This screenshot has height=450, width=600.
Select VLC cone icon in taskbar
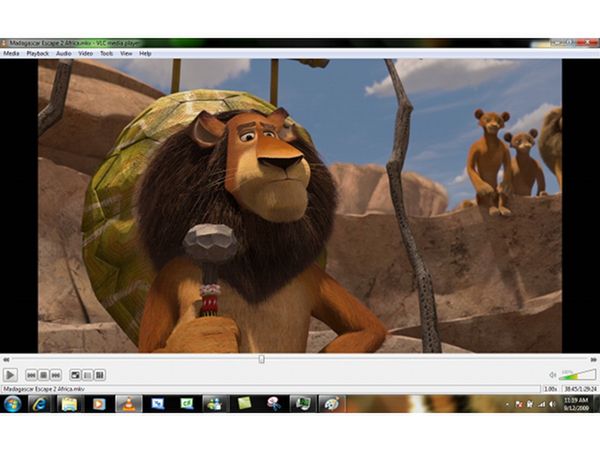point(129,404)
